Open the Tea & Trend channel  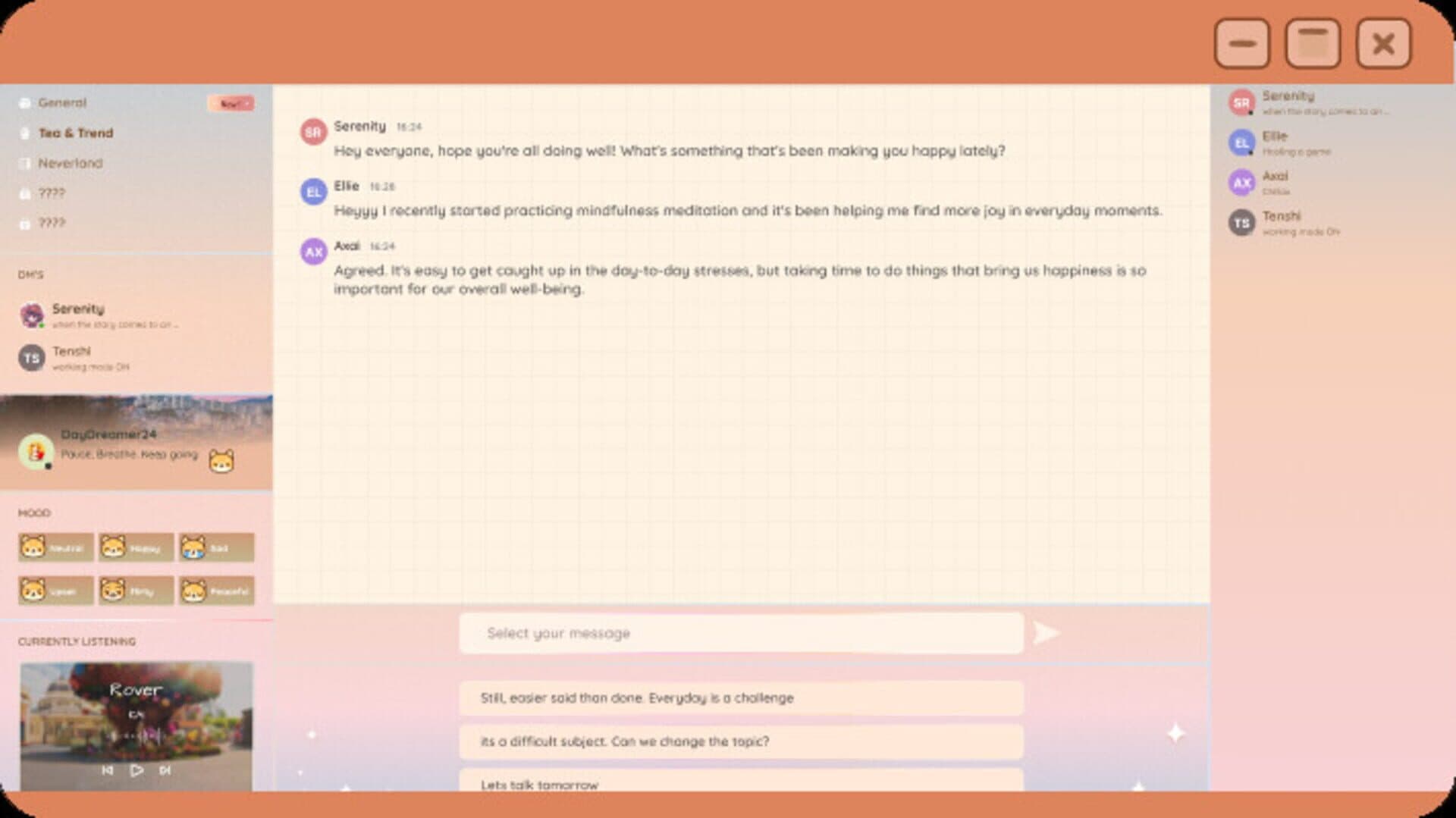click(76, 133)
